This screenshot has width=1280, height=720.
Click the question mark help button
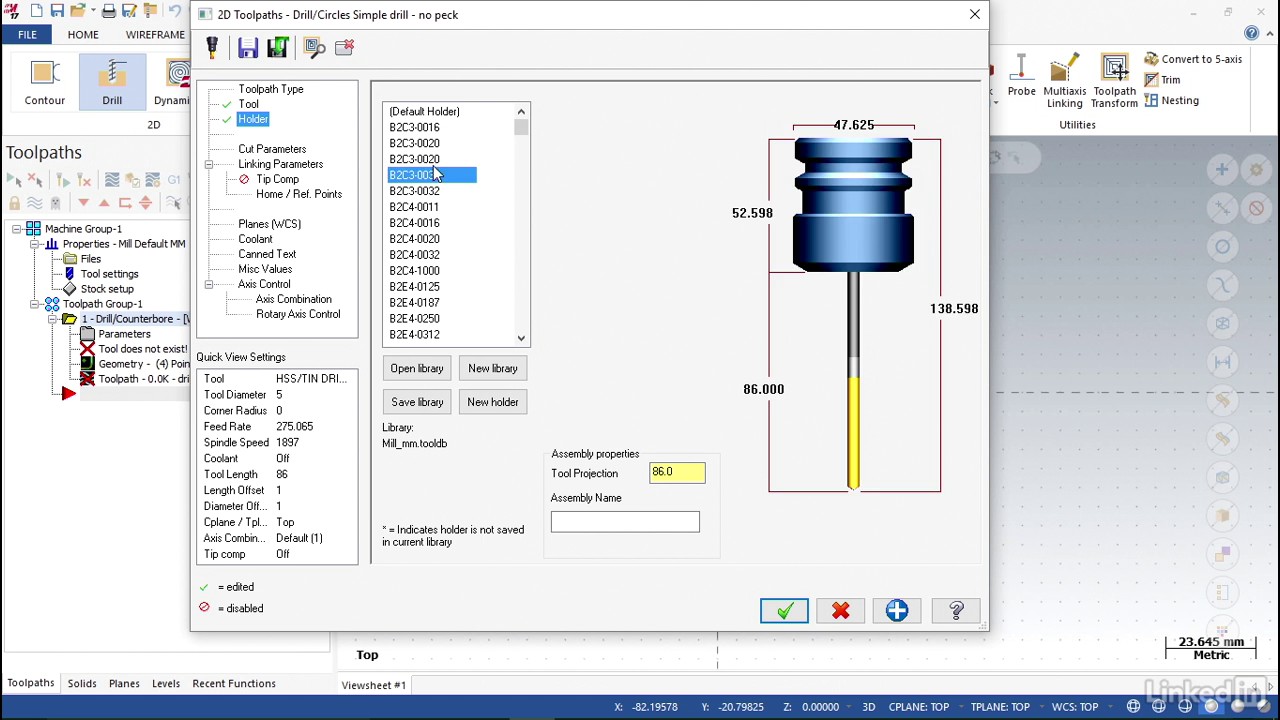click(956, 611)
